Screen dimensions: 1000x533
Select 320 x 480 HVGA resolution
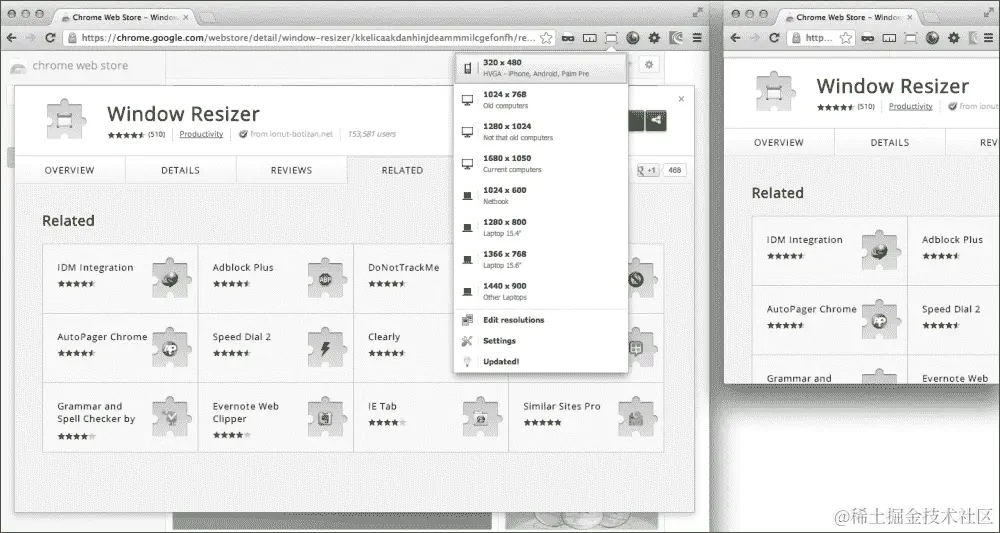541,68
